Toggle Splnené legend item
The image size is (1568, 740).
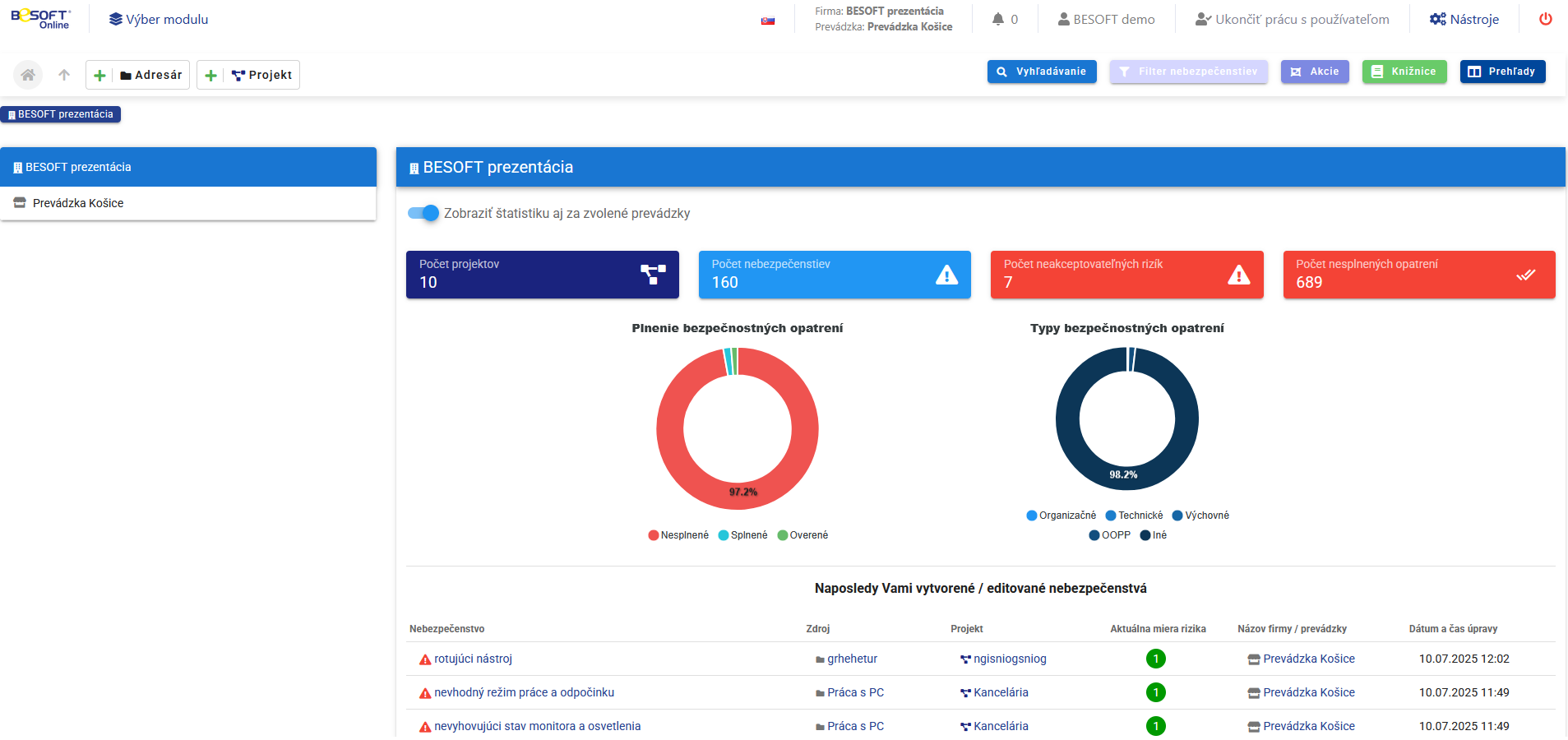[x=742, y=535]
